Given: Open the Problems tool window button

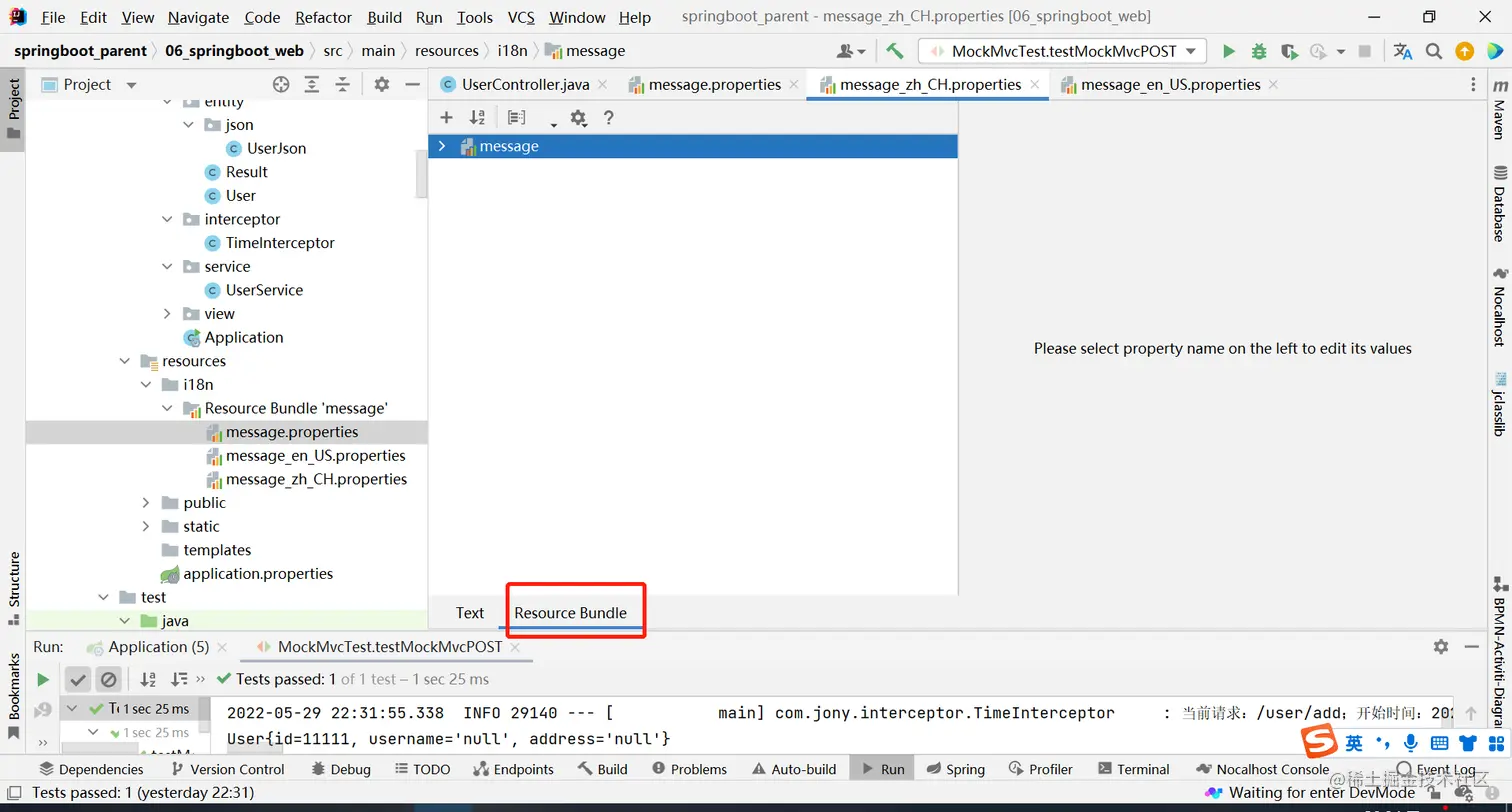Looking at the screenshot, I should (689, 769).
